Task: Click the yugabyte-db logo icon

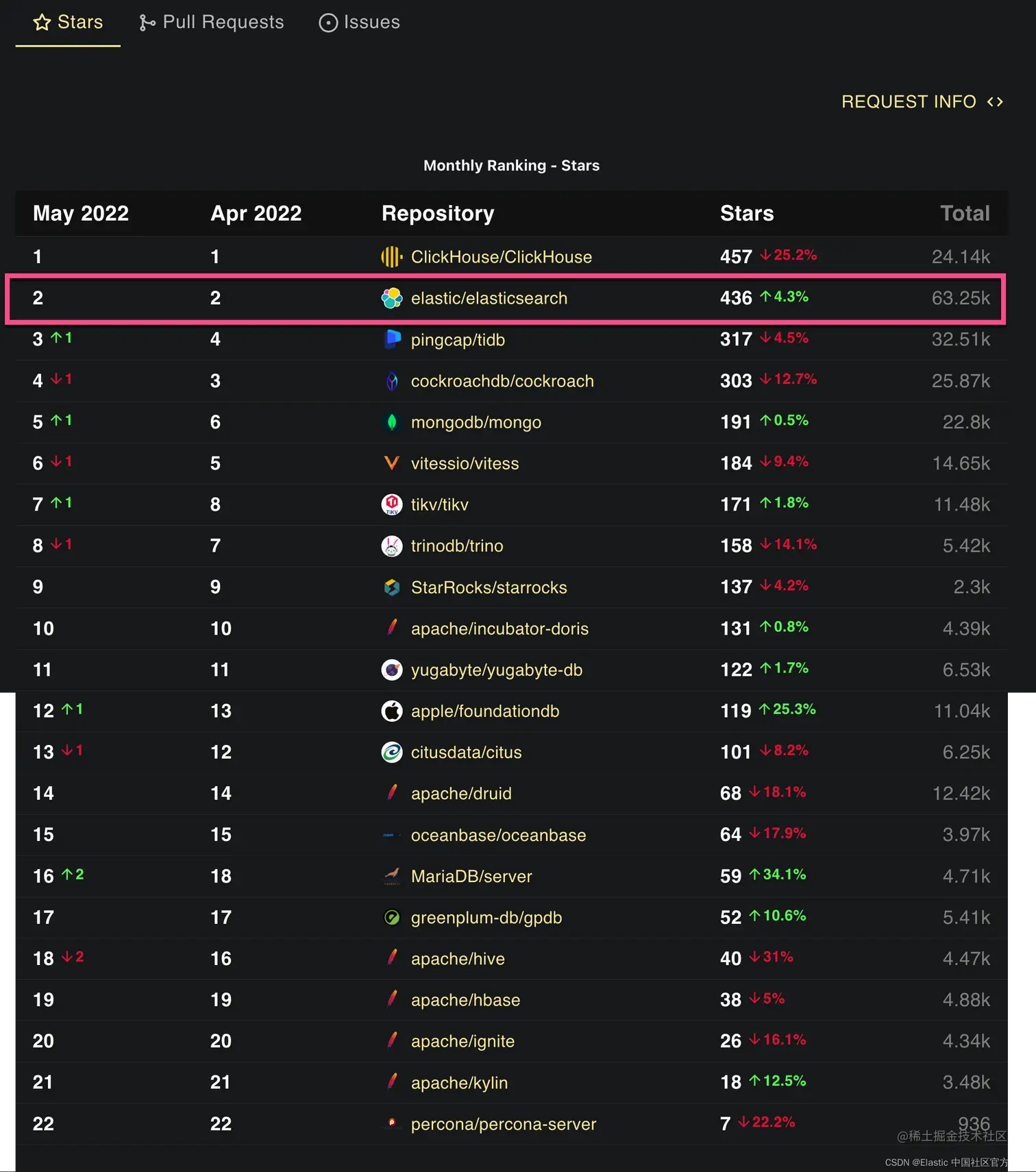Action: click(x=392, y=670)
